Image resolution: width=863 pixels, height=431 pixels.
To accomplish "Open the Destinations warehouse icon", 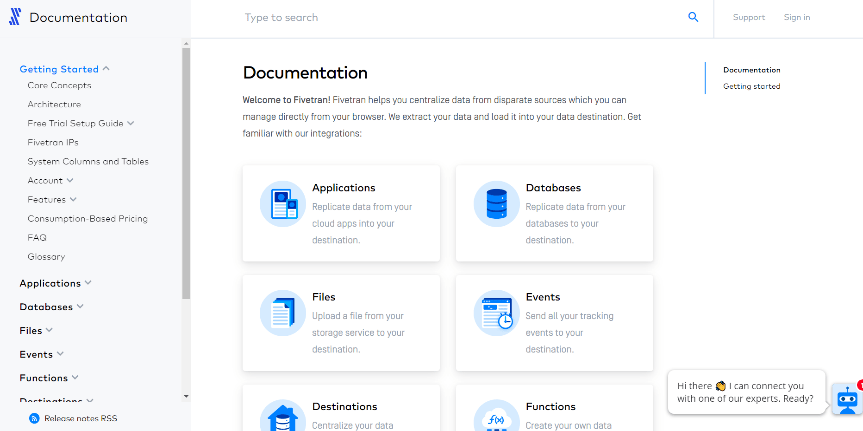I will point(283,416).
